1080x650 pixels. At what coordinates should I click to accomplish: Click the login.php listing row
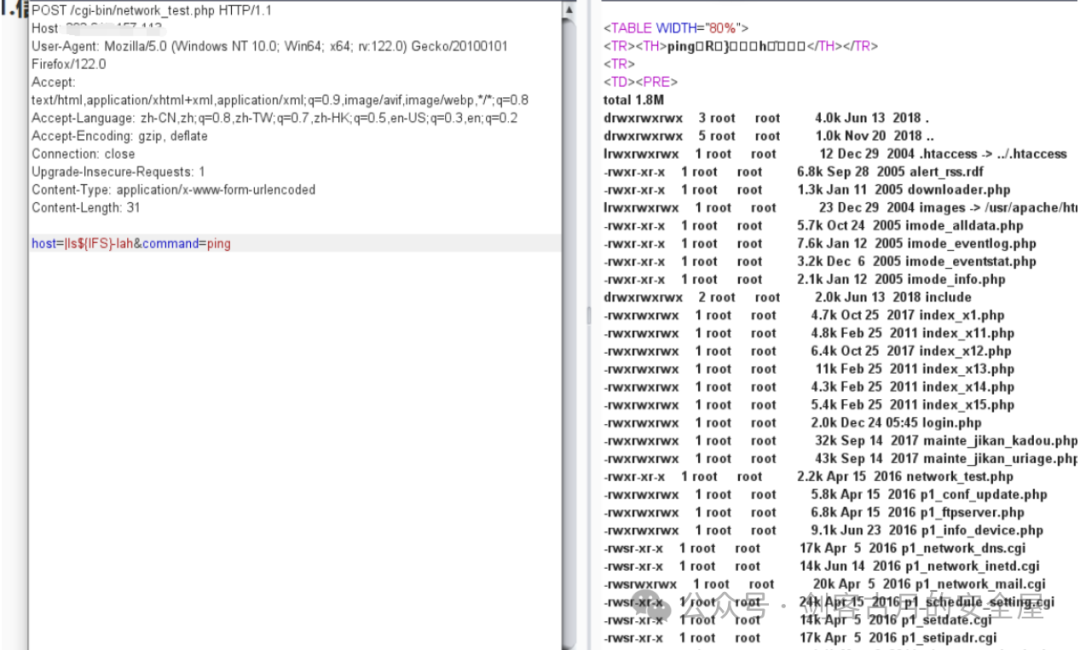[x=792, y=422]
